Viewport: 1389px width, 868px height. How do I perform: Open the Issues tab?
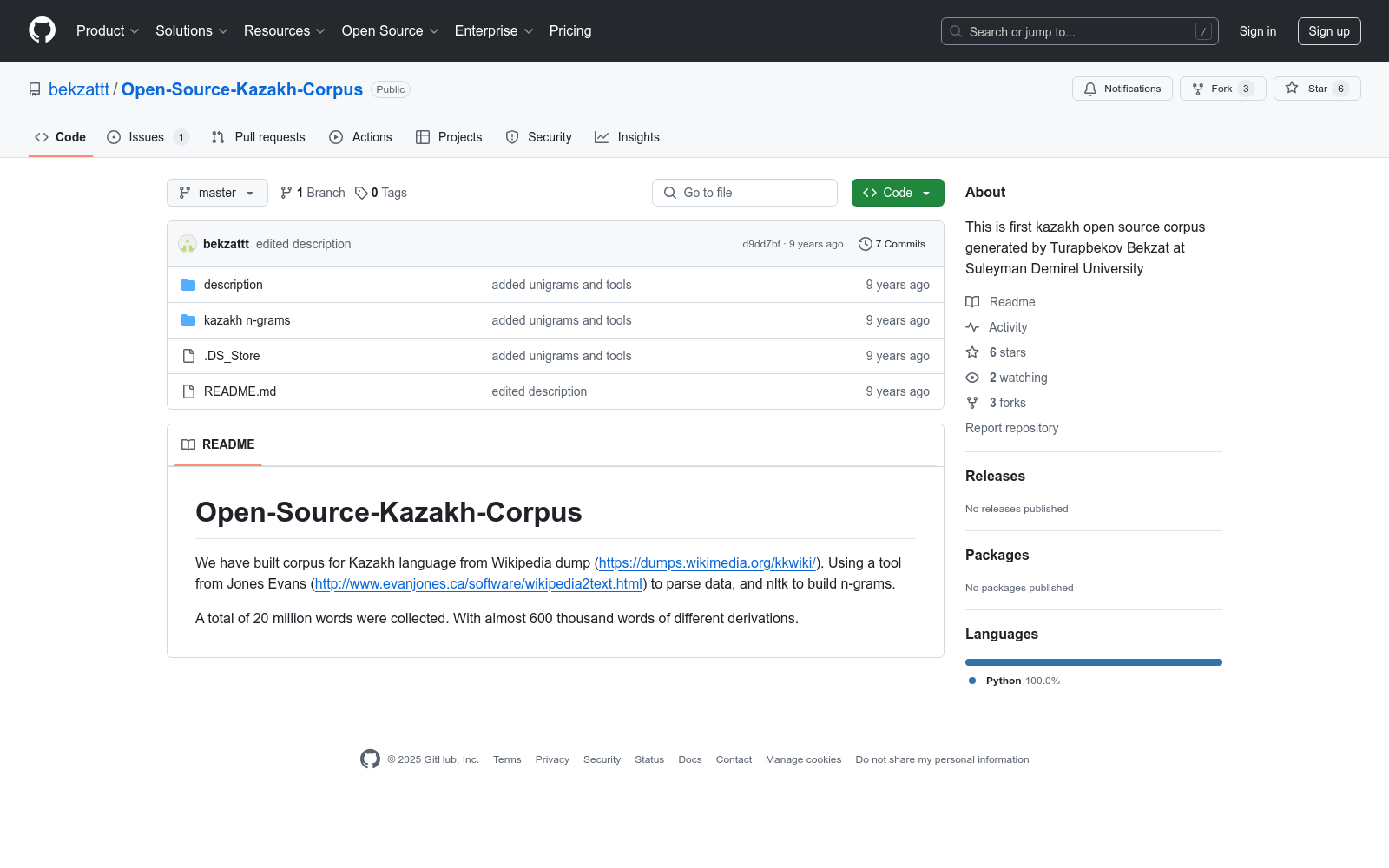coord(148,137)
